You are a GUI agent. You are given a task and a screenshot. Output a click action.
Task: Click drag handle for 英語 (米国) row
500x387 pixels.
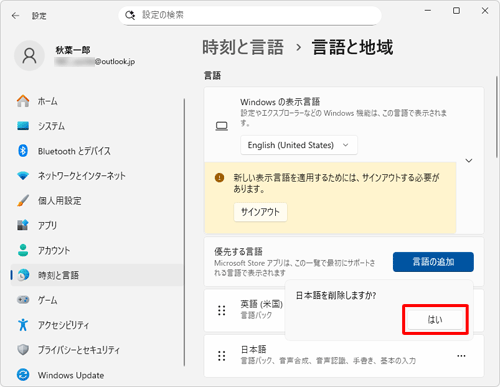[222, 310]
